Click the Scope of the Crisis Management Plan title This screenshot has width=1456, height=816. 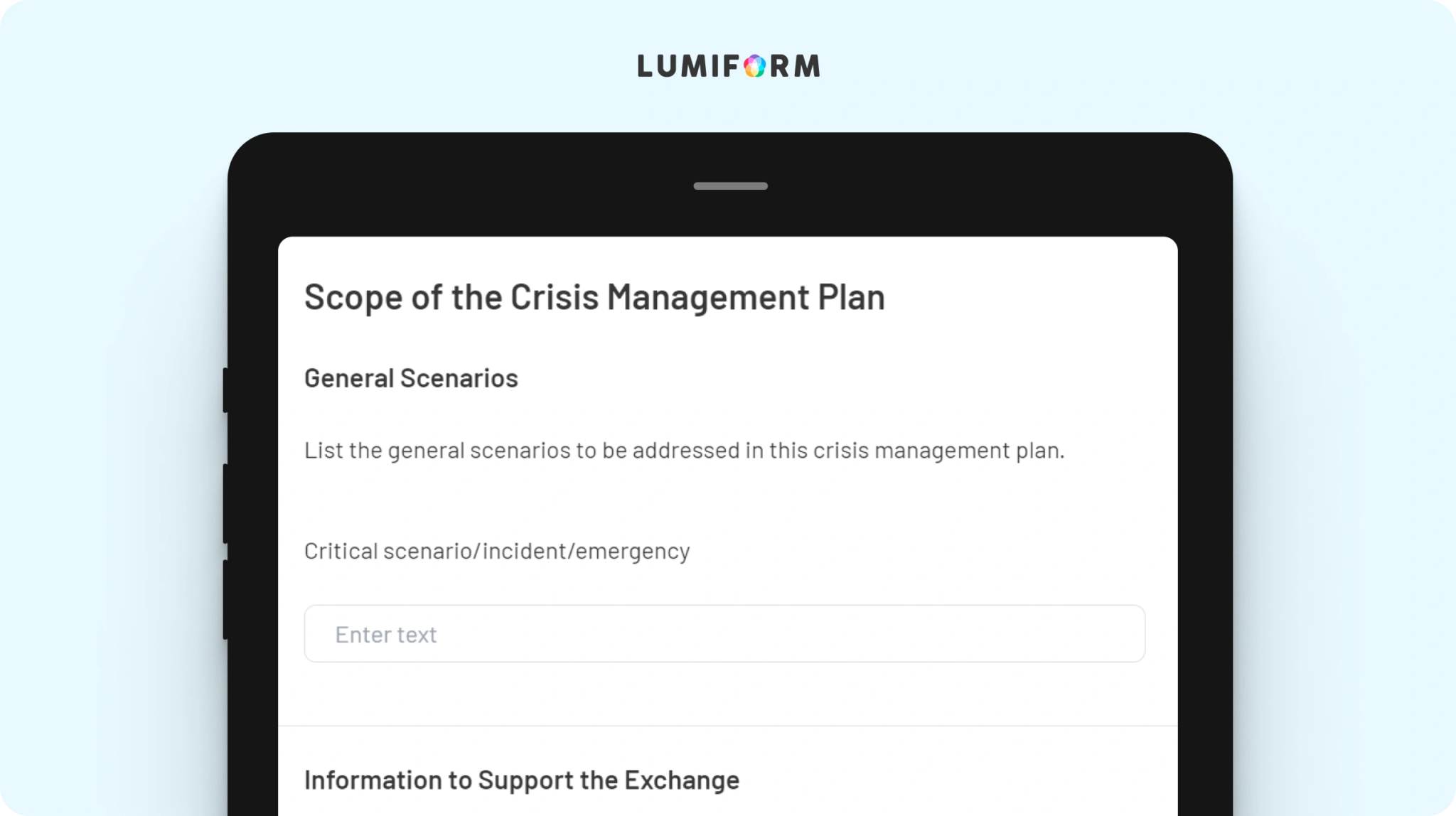[x=594, y=297]
